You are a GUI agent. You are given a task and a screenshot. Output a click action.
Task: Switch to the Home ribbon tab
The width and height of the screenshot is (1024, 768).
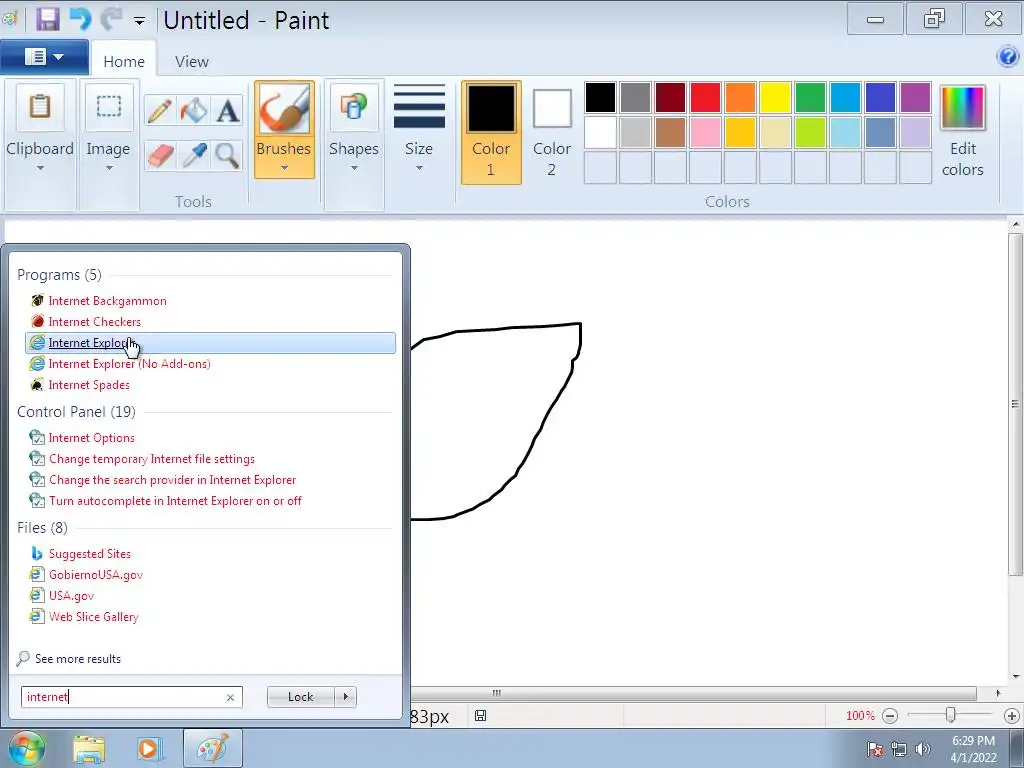click(x=124, y=61)
